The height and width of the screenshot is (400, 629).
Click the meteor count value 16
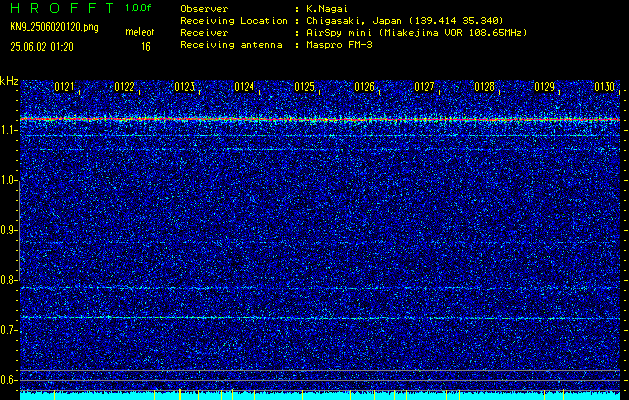pyautogui.click(x=146, y=47)
